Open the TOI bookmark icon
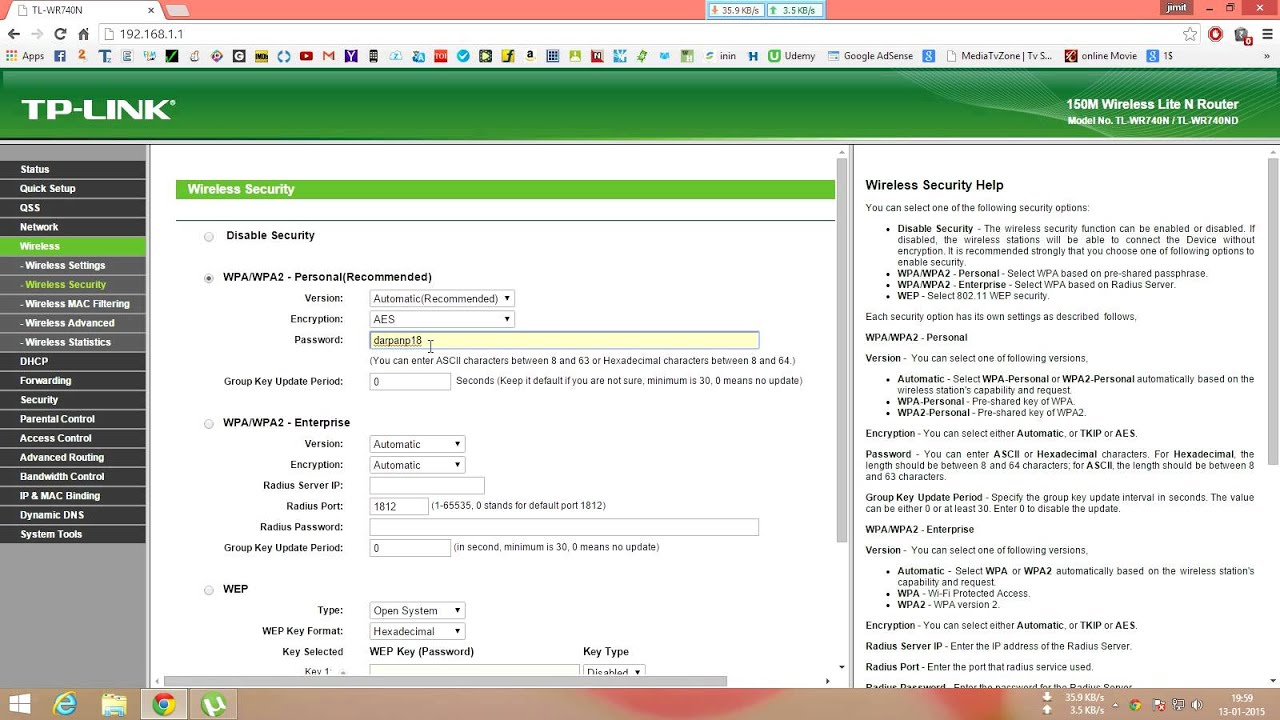1280x720 pixels. coord(440,56)
